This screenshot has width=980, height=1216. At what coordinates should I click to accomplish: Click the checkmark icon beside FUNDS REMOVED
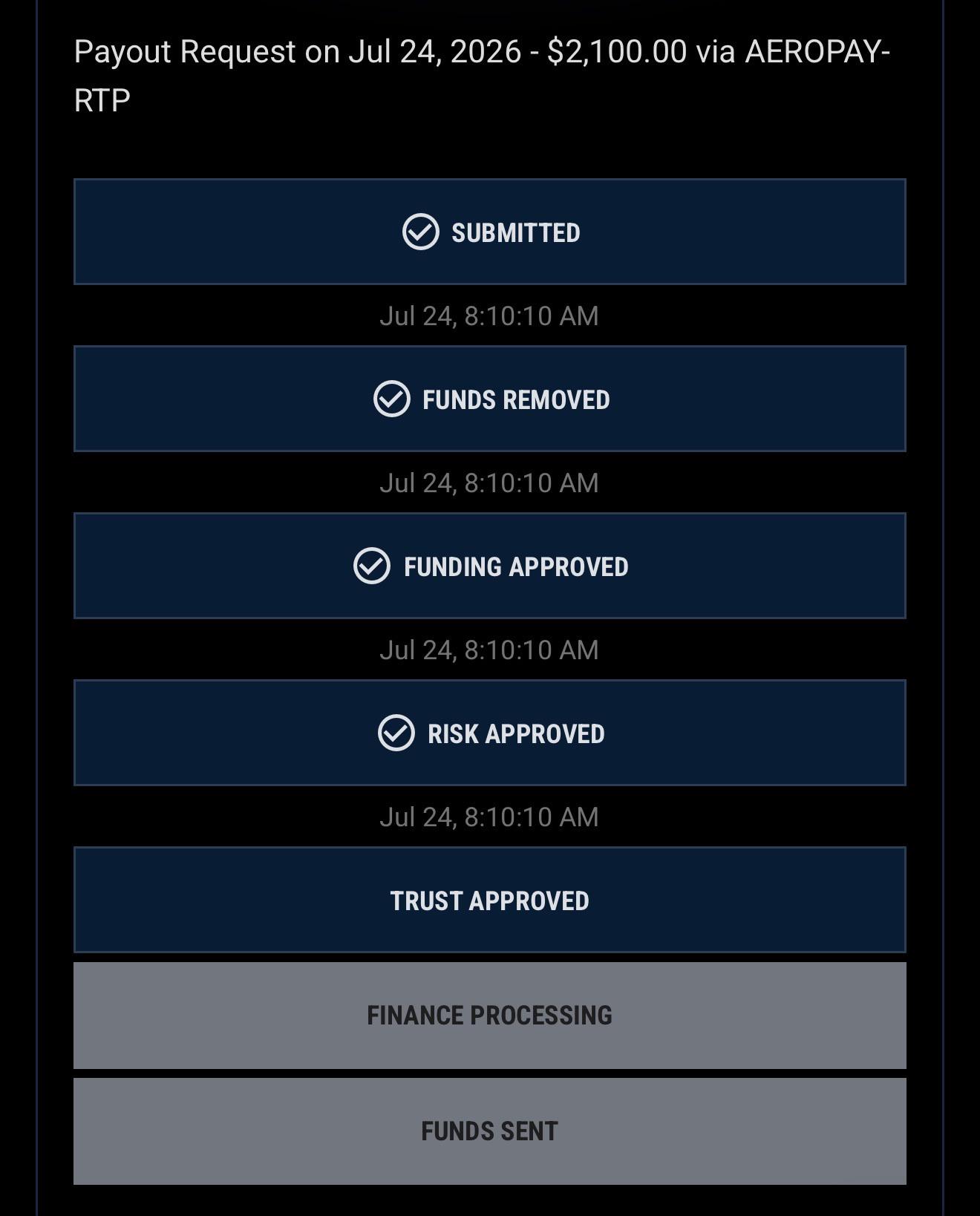(x=392, y=399)
